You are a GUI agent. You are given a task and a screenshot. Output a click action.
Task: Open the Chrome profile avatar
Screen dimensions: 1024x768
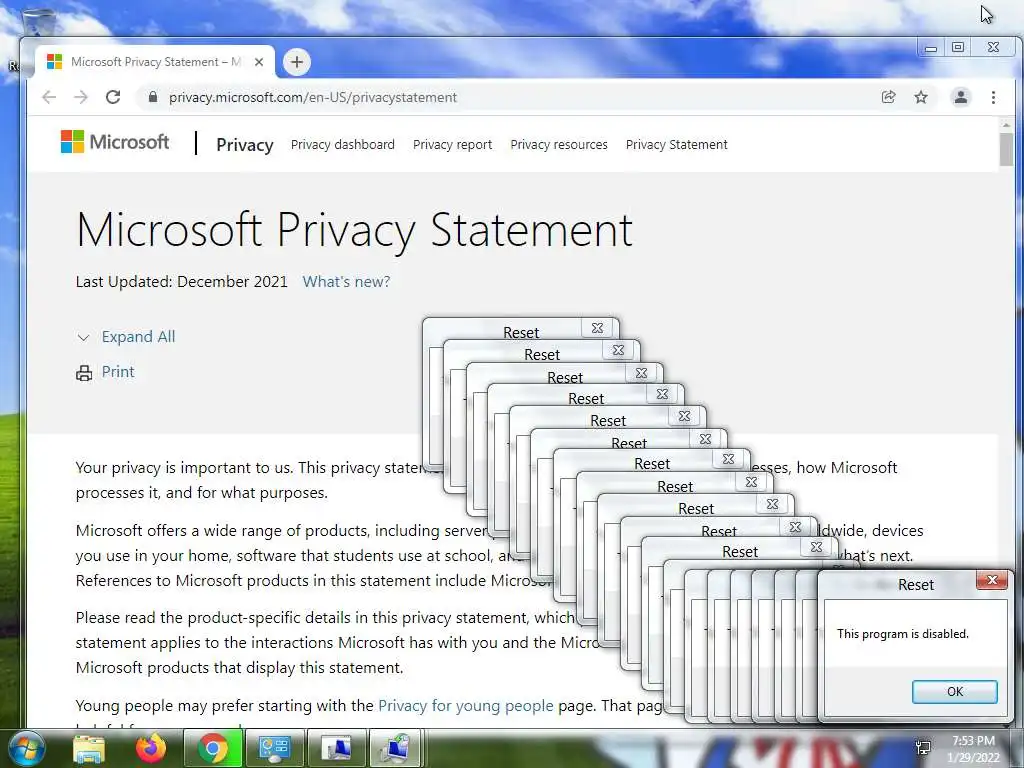961,97
